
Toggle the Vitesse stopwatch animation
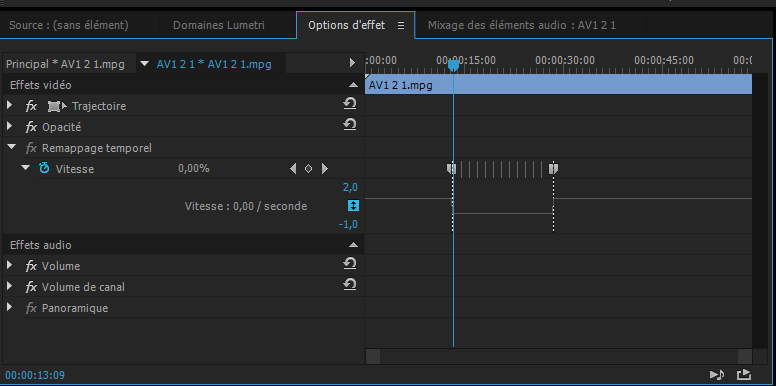pos(44,168)
